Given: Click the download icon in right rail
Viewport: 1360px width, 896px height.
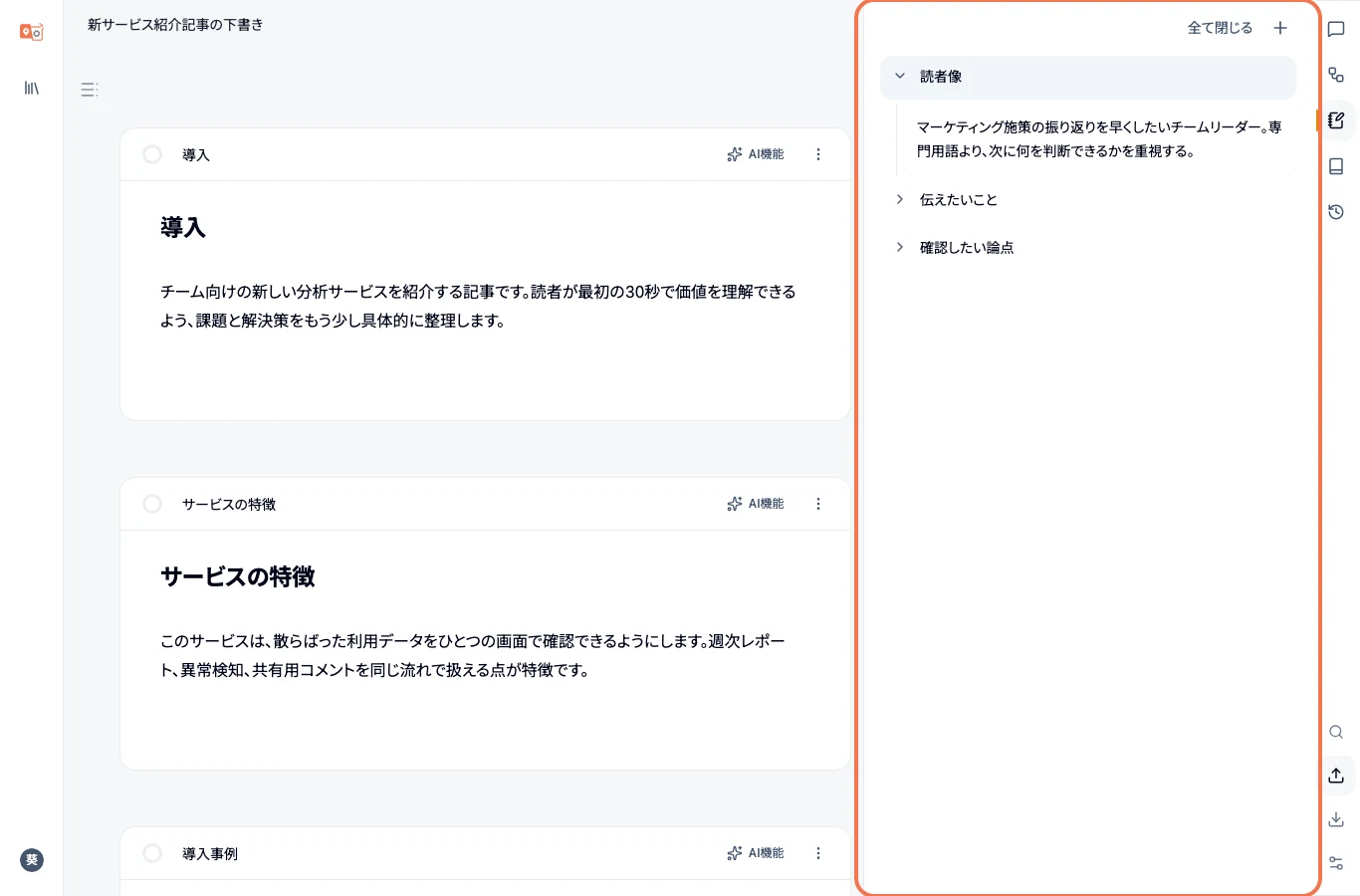Looking at the screenshot, I should [x=1336, y=819].
